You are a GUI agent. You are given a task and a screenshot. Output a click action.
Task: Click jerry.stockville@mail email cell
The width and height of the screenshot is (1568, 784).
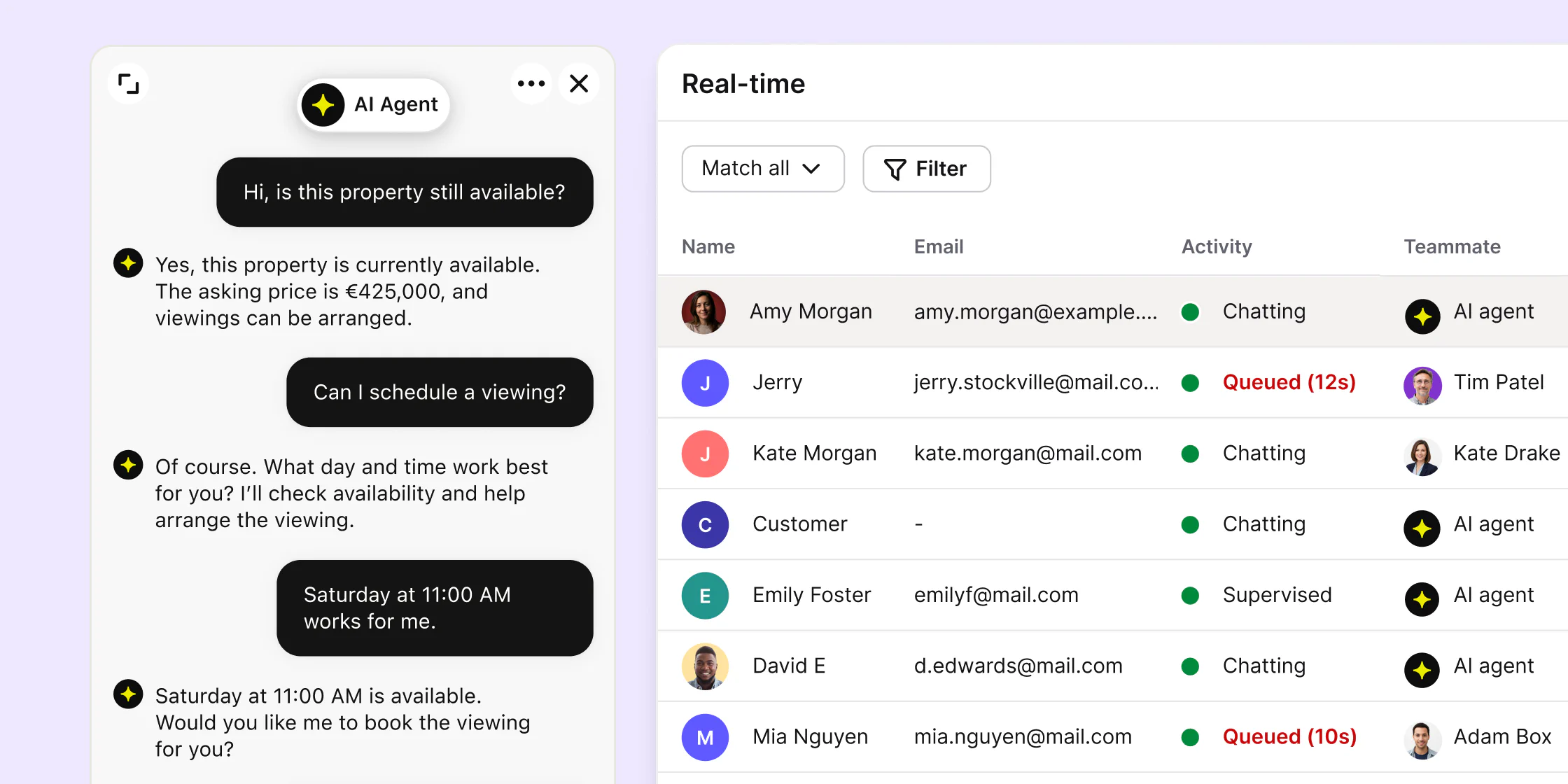[1036, 382]
